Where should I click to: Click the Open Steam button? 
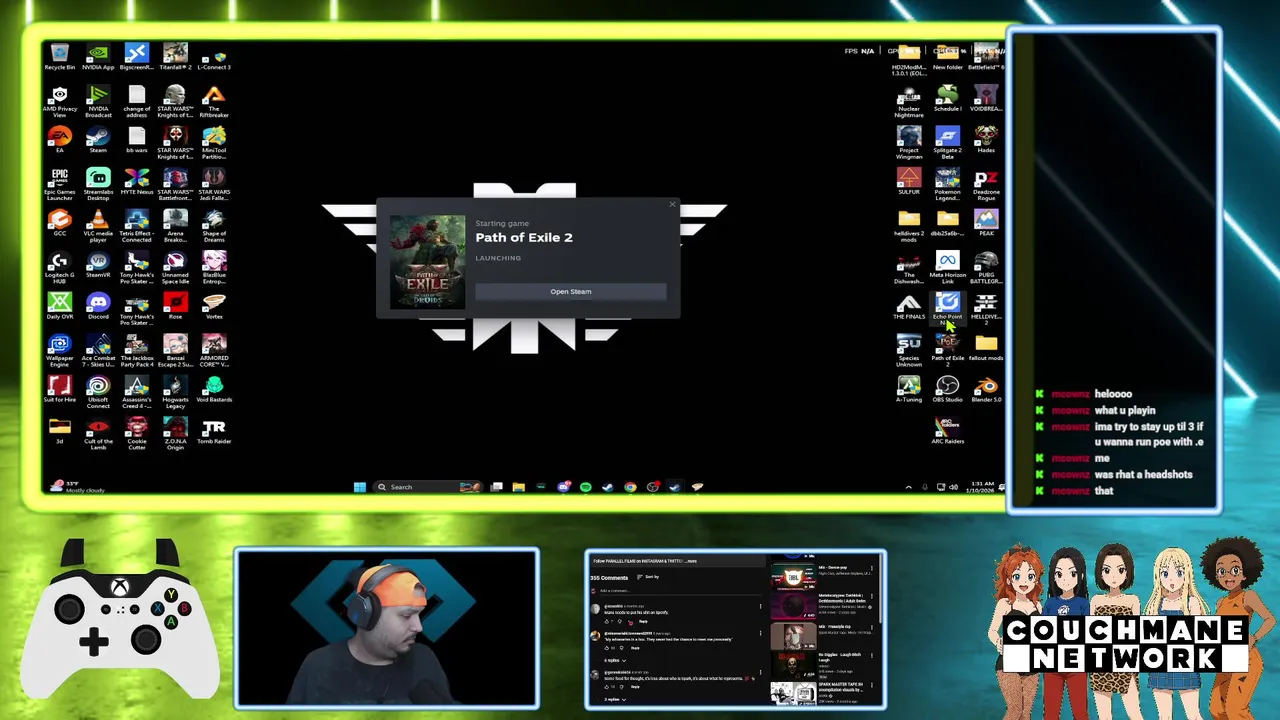pyautogui.click(x=570, y=291)
